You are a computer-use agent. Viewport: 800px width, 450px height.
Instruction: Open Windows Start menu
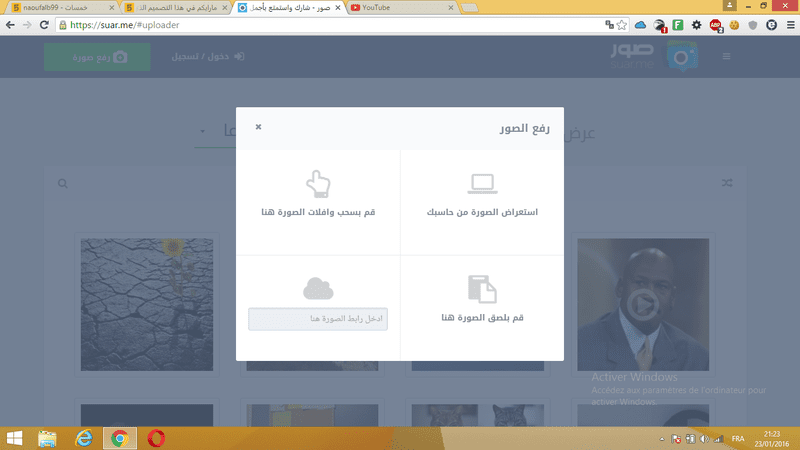[15, 438]
